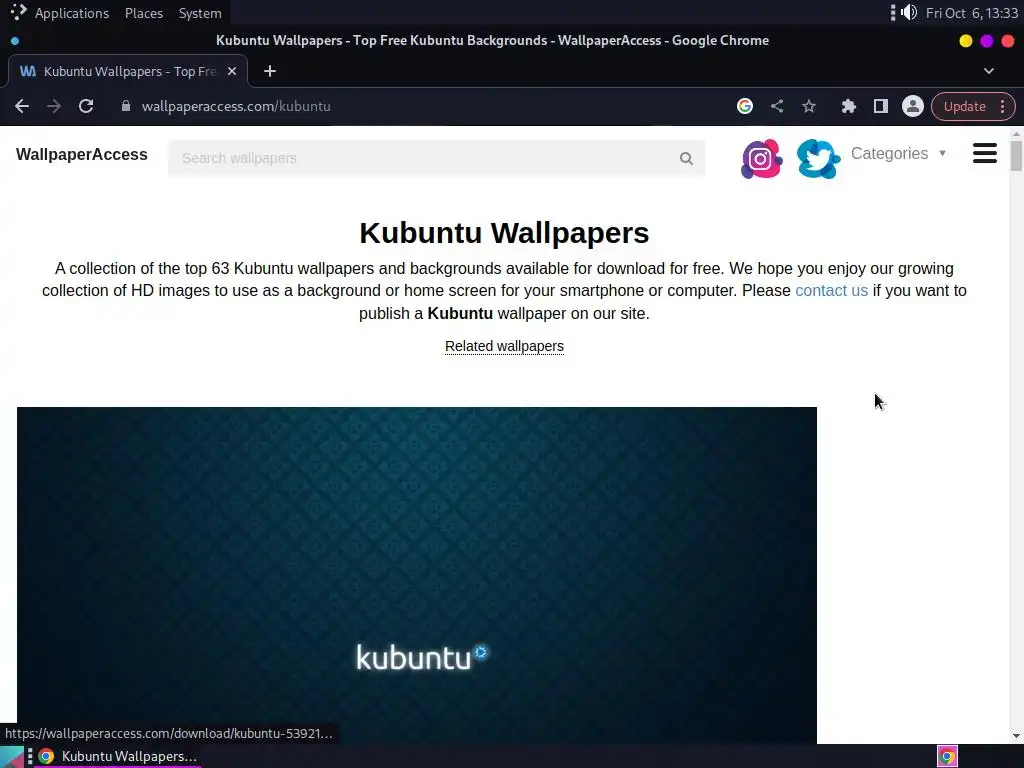Focus the address bar URL
1024x768 pixels.
236,106
